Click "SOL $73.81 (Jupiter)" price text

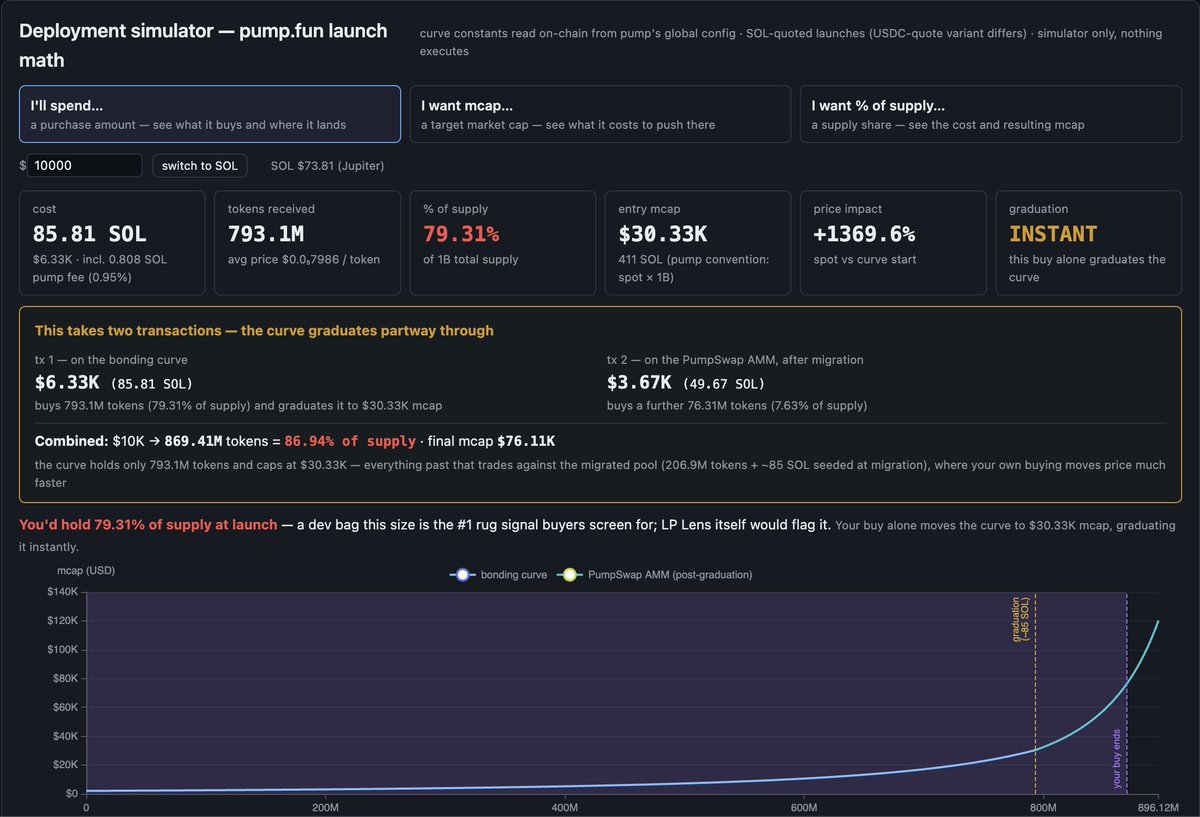click(x=327, y=166)
